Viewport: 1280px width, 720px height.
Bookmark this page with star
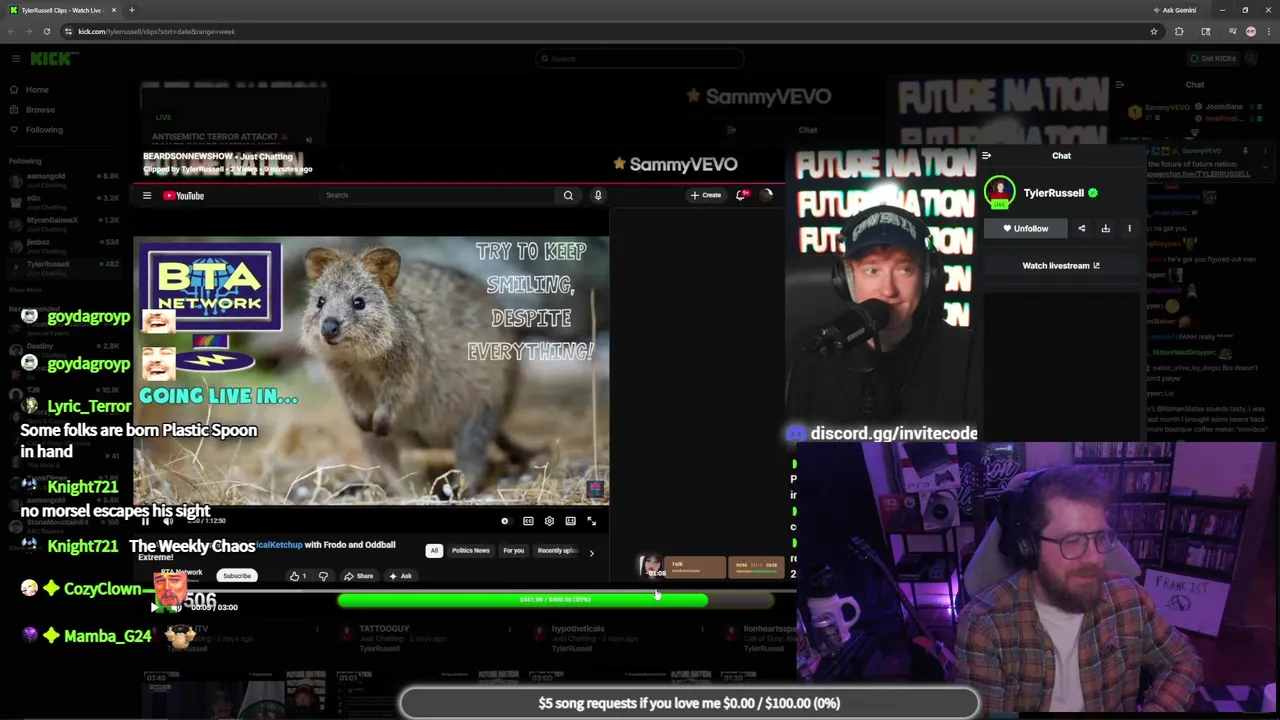click(1153, 32)
